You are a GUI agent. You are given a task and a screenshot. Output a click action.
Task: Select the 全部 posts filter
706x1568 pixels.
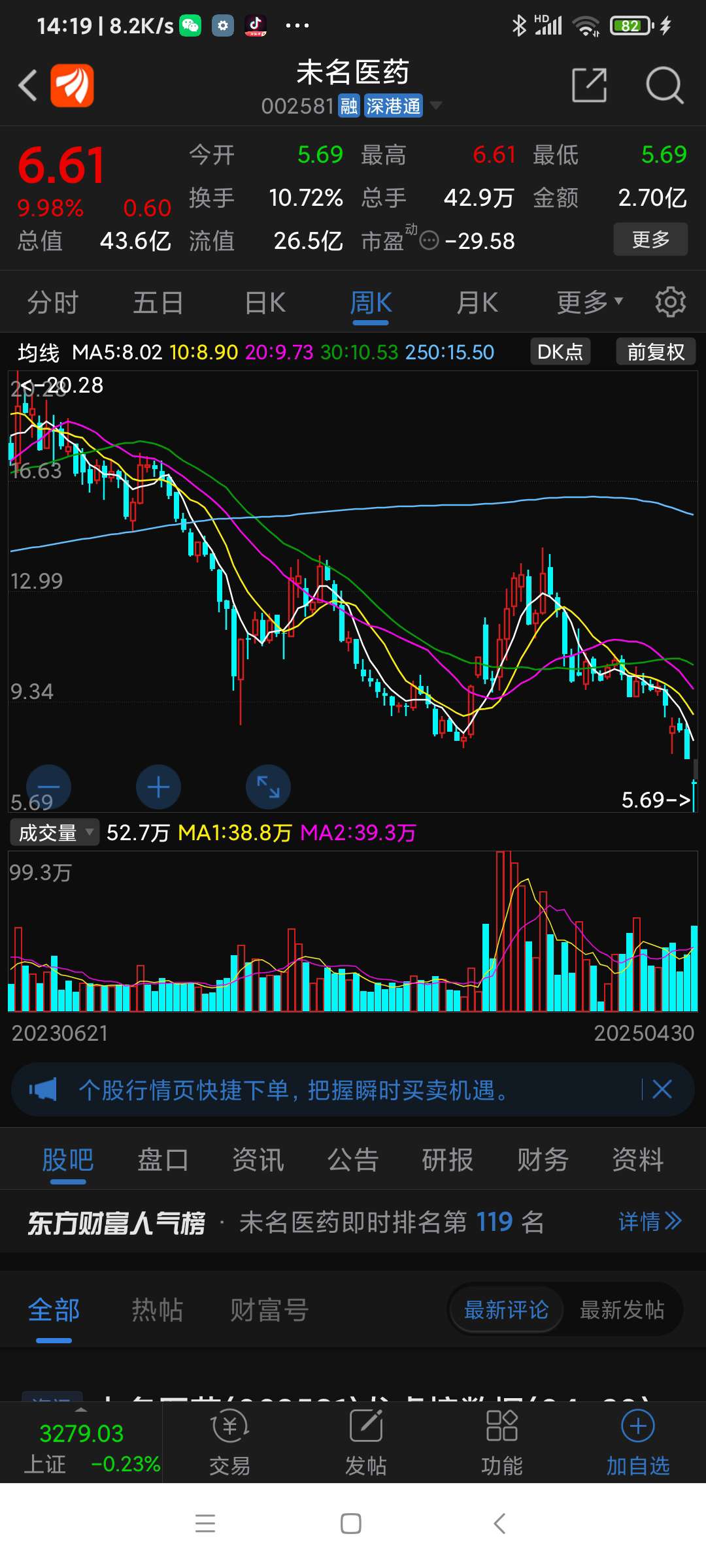click(x=54, y=1310)
